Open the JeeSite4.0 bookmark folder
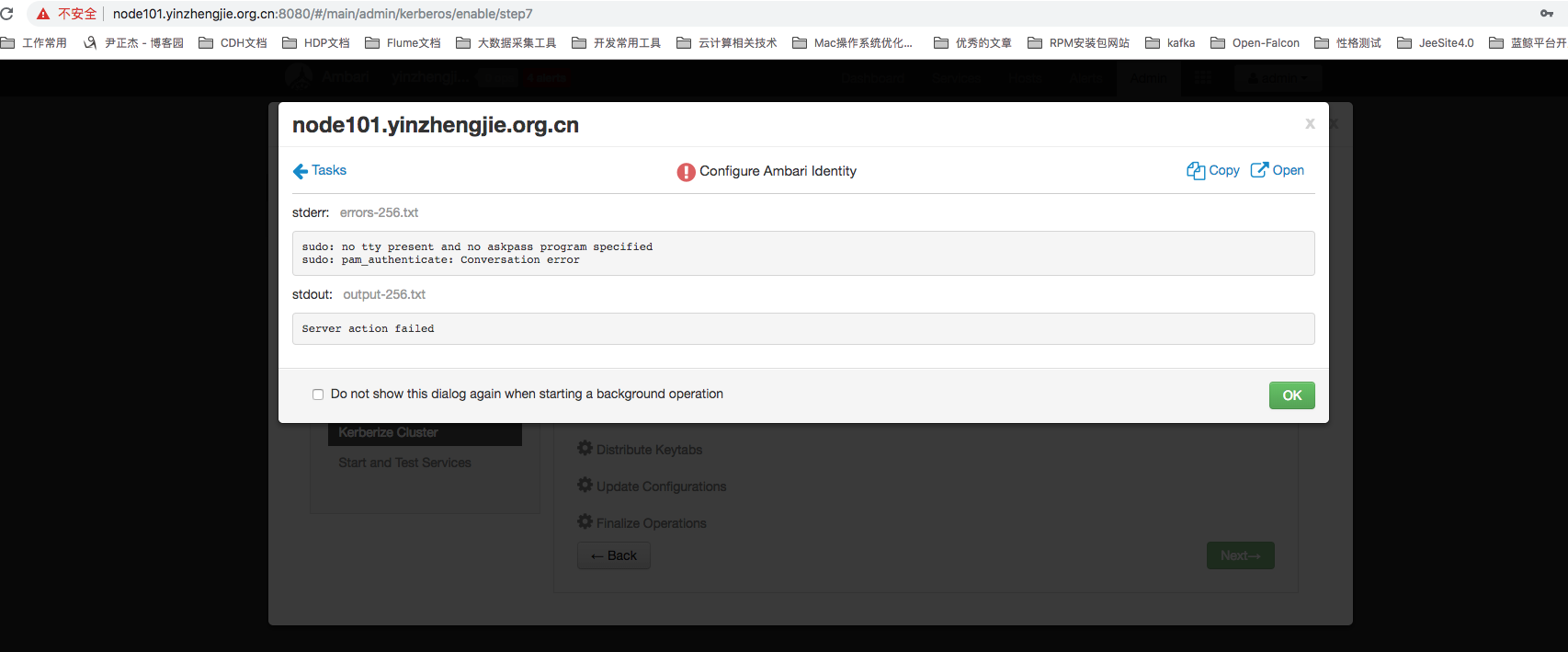1568x652 pixels. coord(1436,43)
